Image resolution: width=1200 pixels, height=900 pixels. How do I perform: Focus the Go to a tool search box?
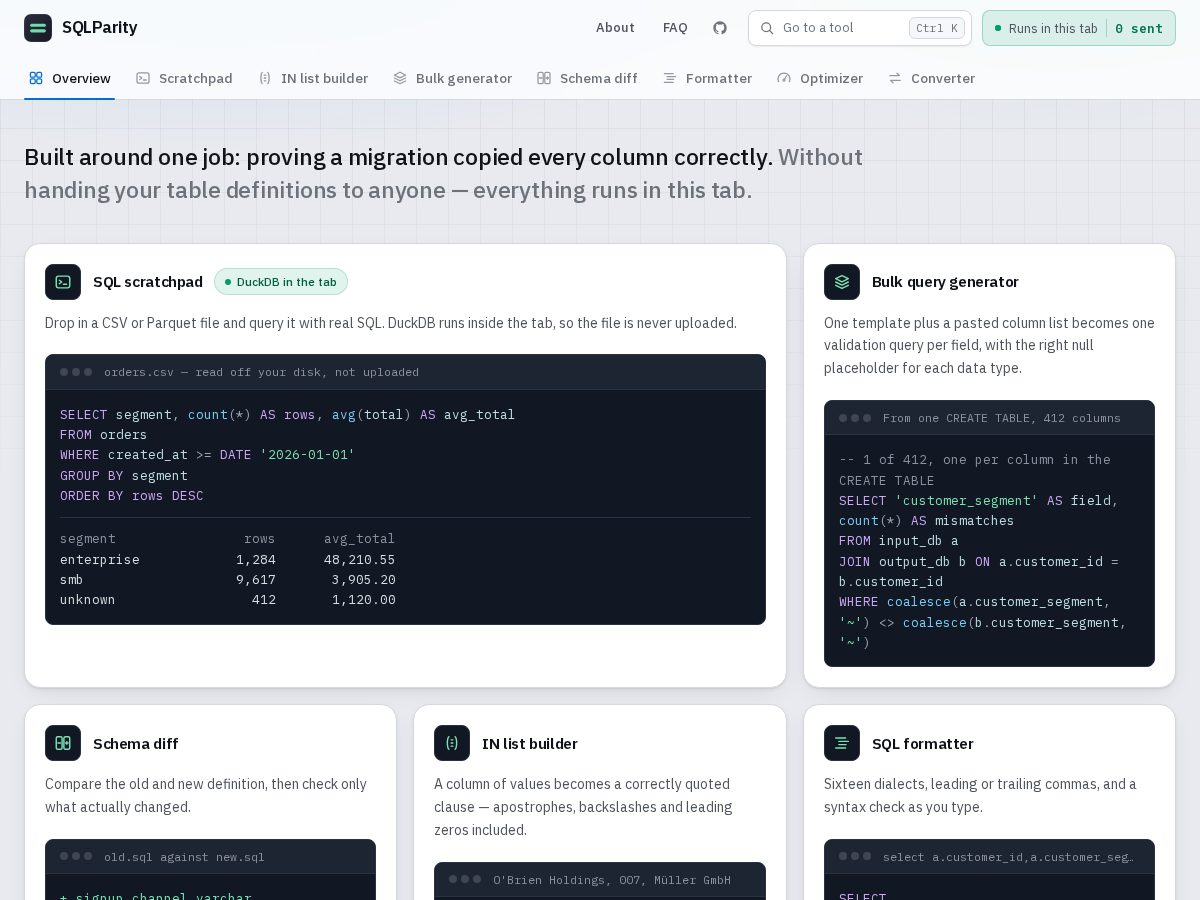click(x=860, y=28)
